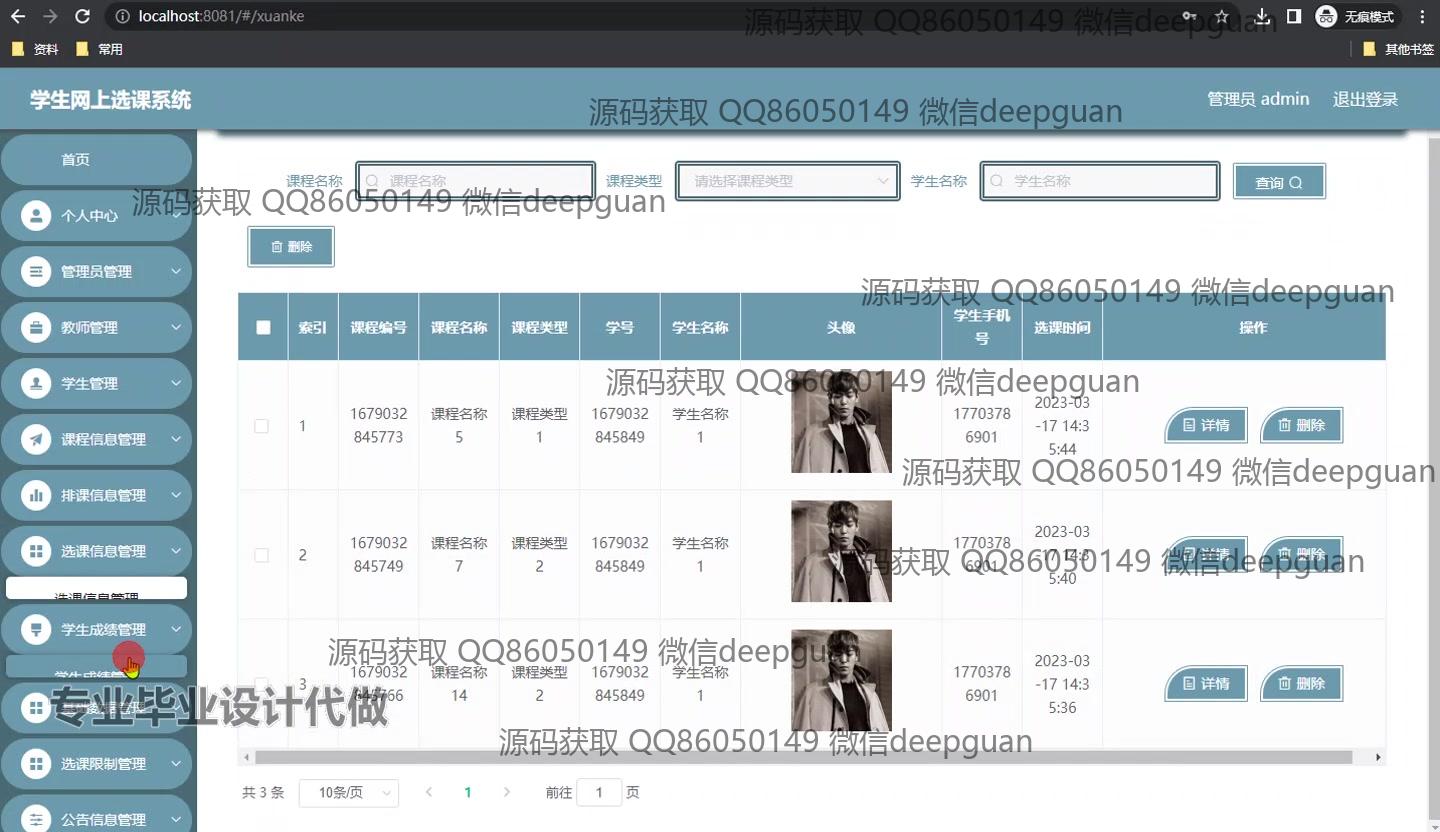
Task: Click the 课程编号 column header
Action: (x=379, y=327)
